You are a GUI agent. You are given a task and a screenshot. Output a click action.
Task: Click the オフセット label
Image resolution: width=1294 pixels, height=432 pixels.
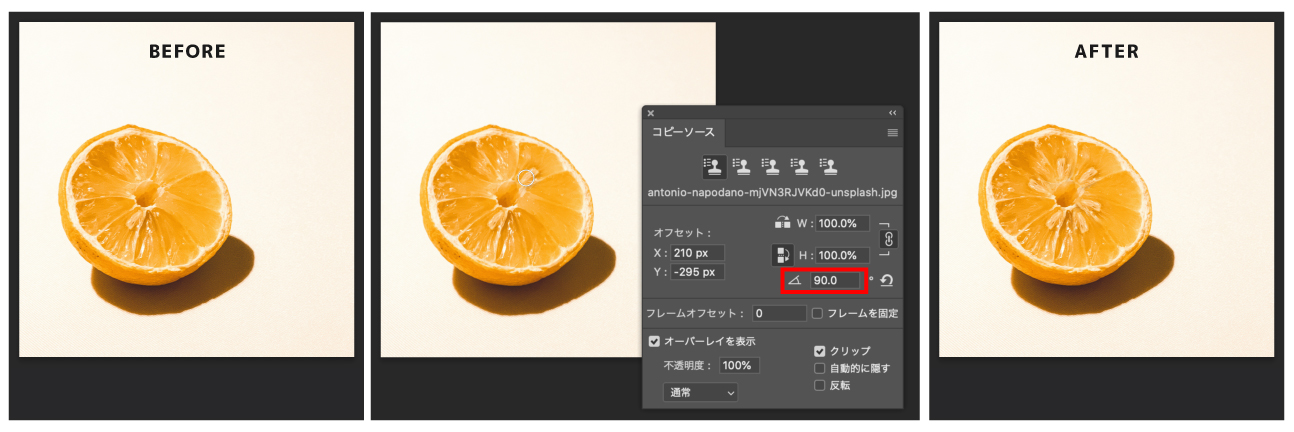tap(683, 232)
